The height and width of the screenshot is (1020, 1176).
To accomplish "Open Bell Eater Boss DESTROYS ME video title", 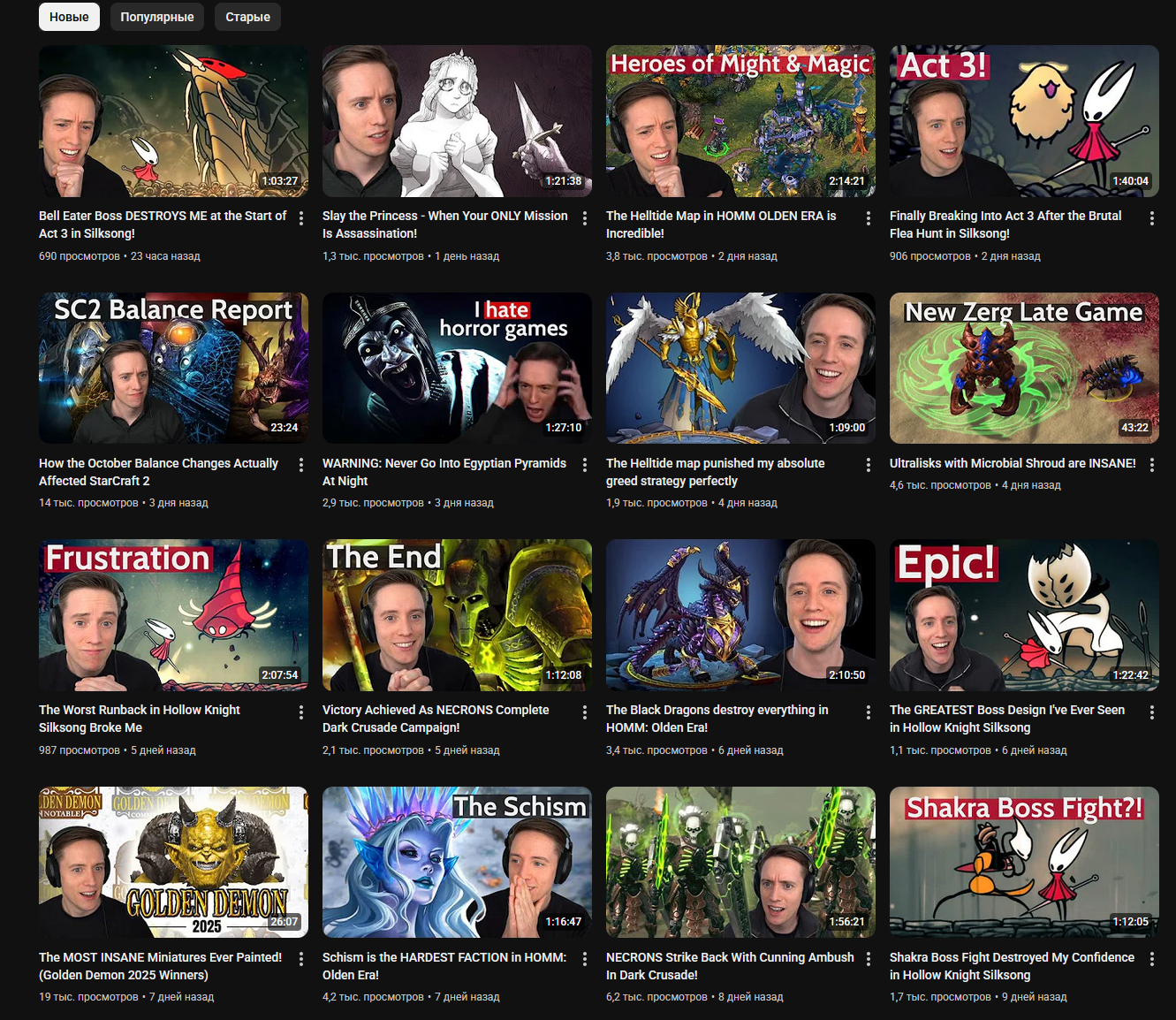I will click(x=163, y=225).
